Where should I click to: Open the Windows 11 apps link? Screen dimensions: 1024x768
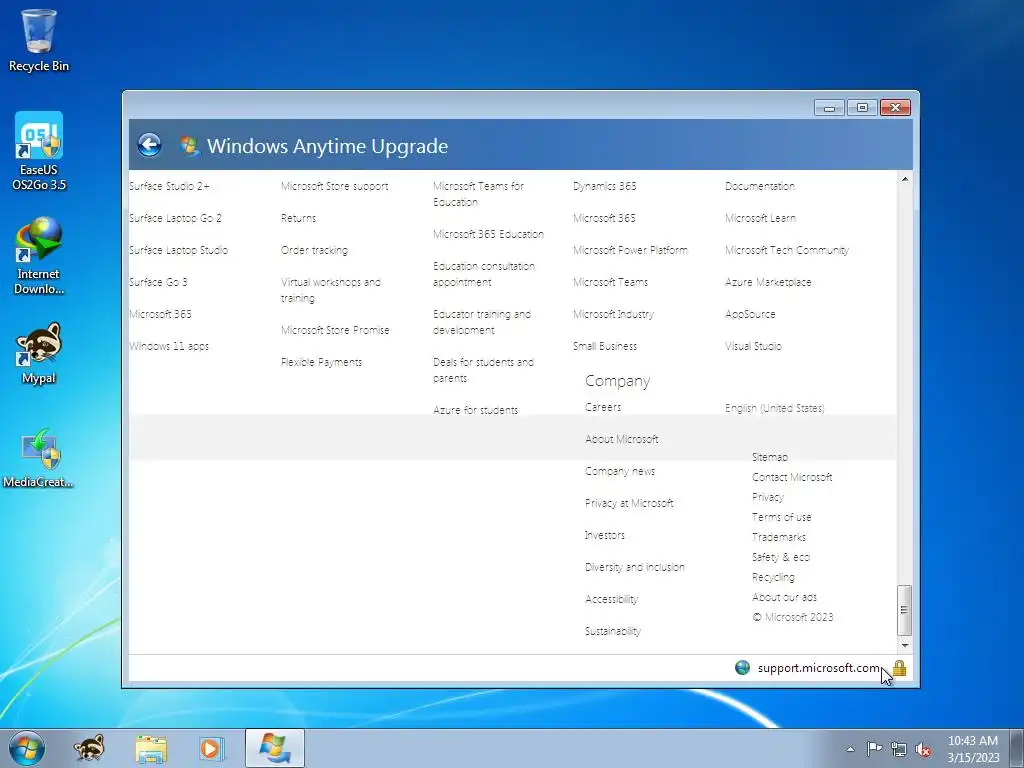point(169,346)
